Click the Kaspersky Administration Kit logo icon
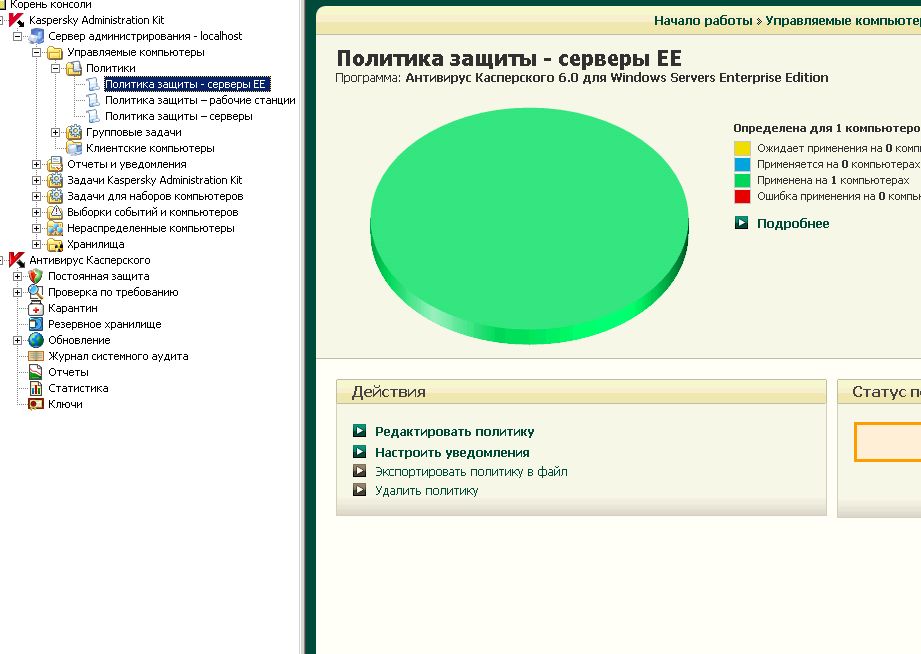 [17, 20]
